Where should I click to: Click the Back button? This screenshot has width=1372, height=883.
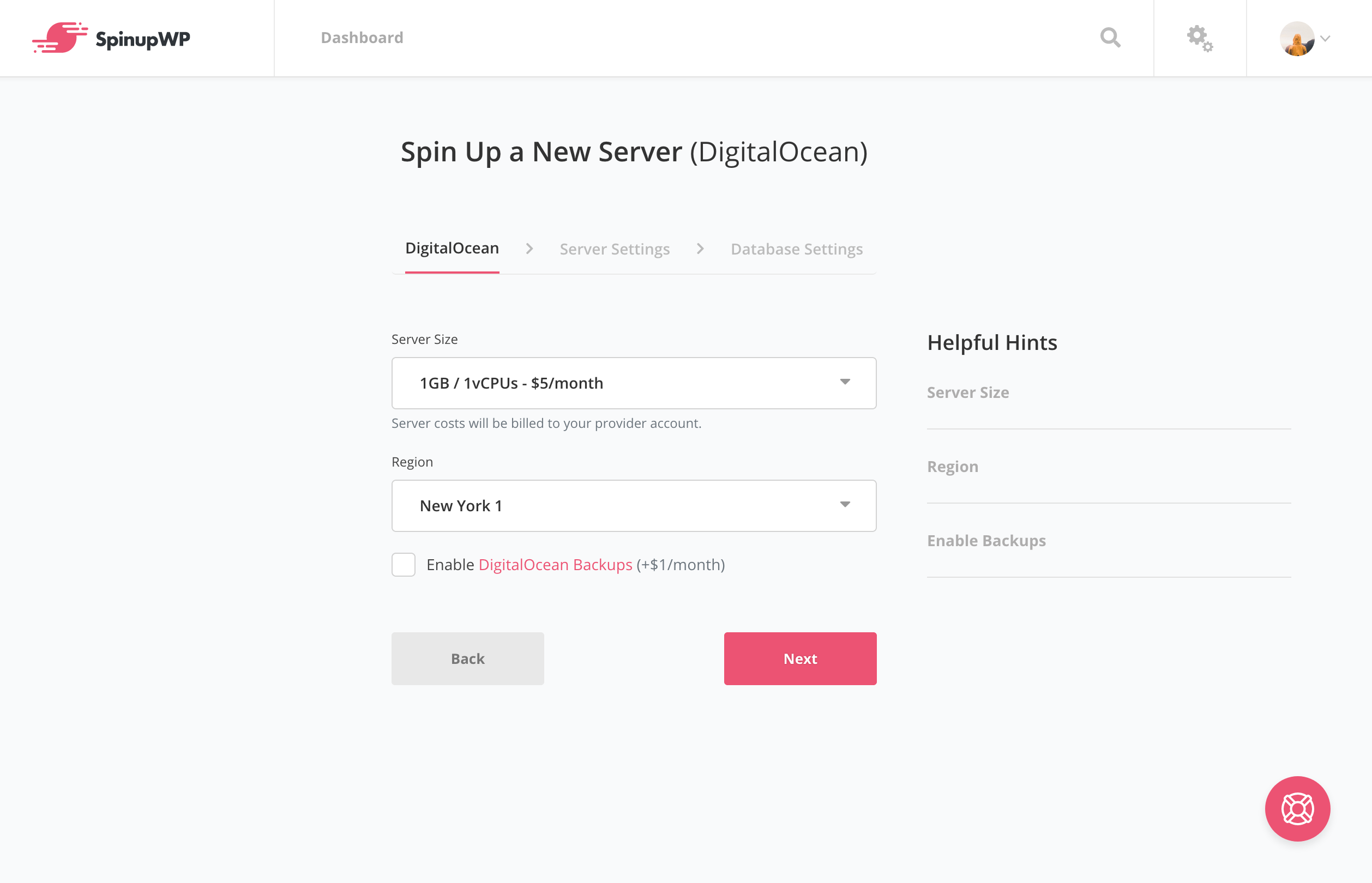coord(468,658)
